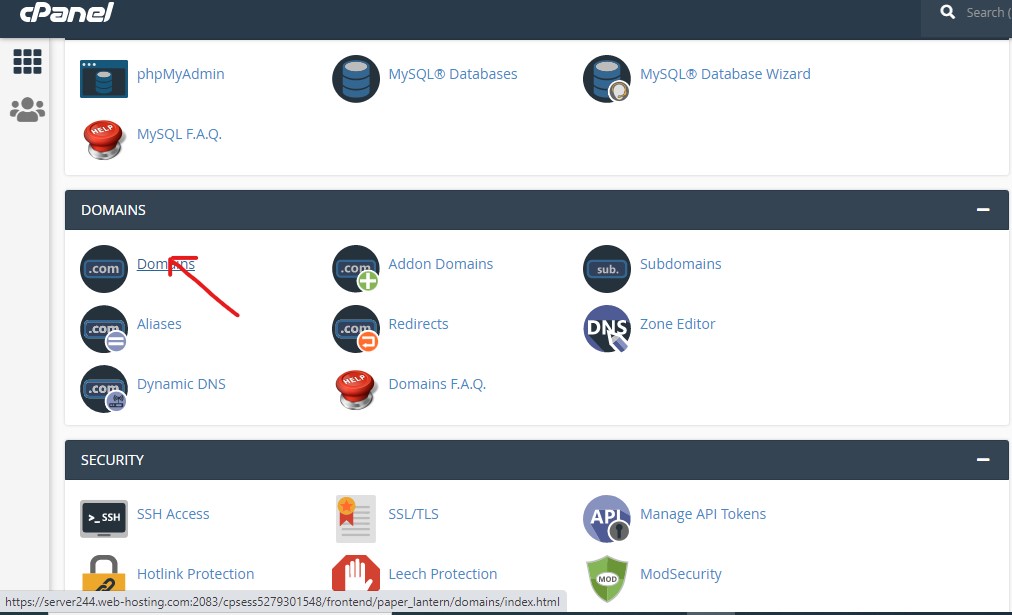
Task: Click the search magnifier icon
Action: (947, 12)
